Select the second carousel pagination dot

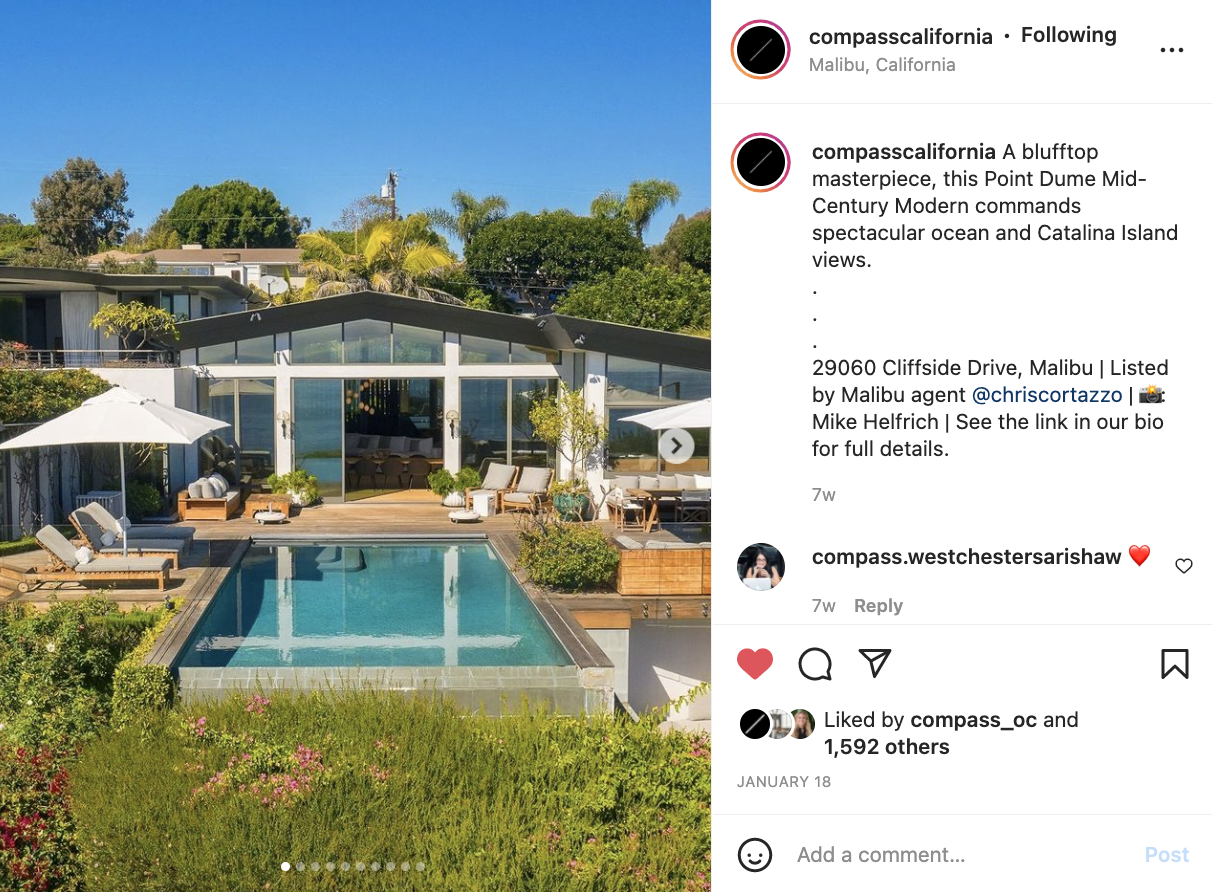pyautogui.click(x=301, y=867)
